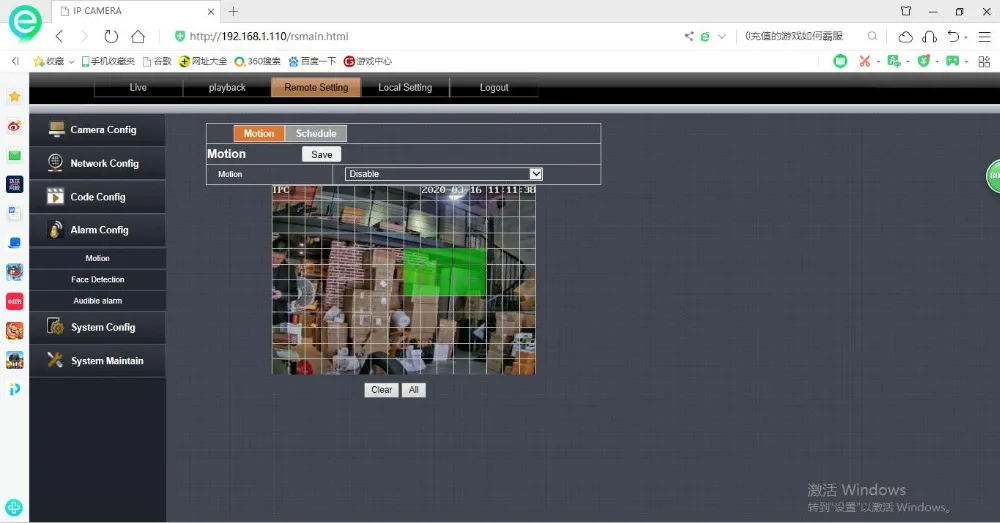The image size is (1000, 523).
Task: Click the browser forward arrow
Action: [x=84, y=36]
